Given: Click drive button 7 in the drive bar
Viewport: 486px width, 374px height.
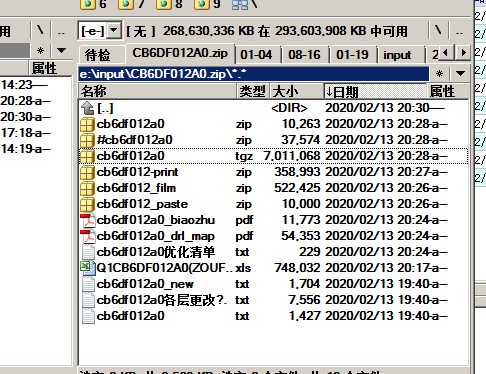Looking at the screenshot, I should [131, 4].
